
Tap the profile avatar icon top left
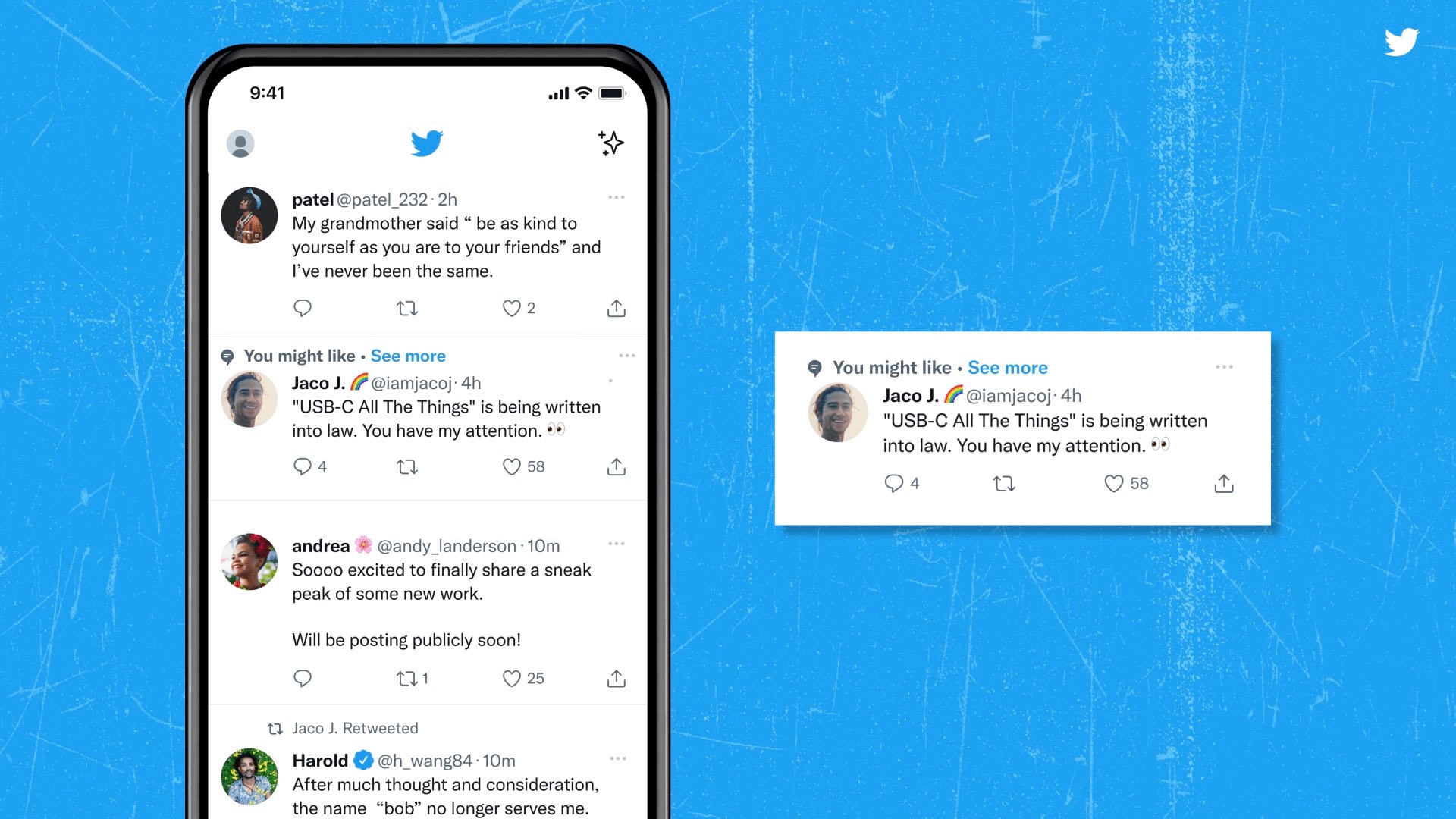coord(241,143)
